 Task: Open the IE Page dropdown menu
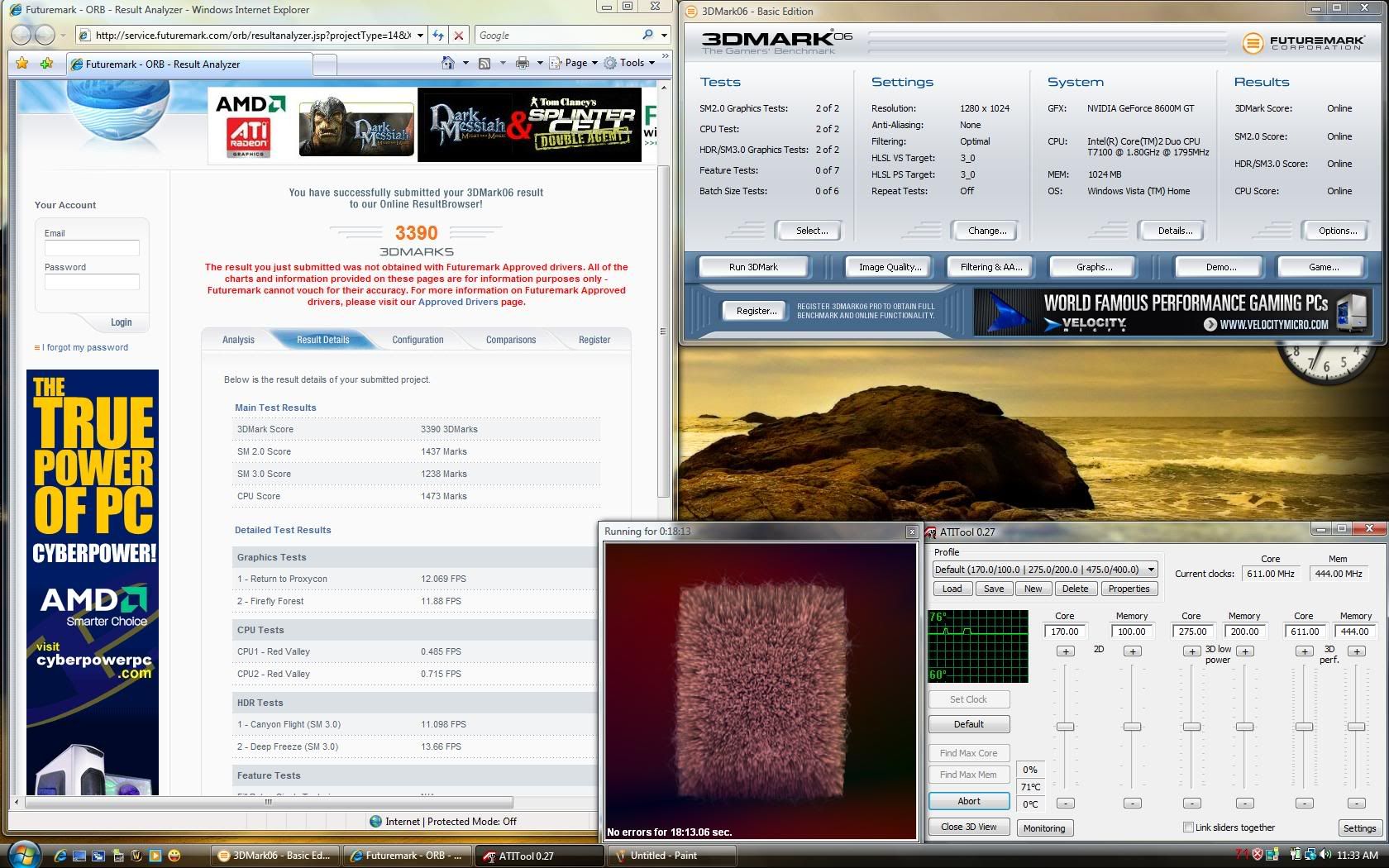[x=575, y=63]
